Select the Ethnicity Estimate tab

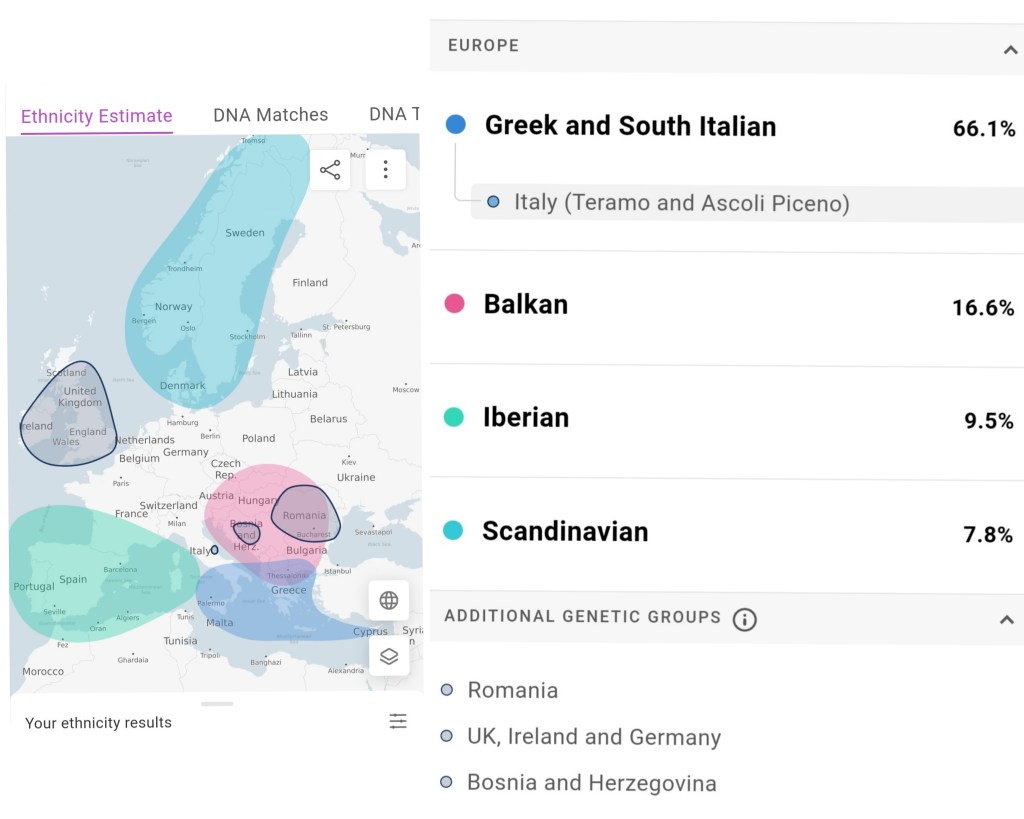tap(97, 116)
